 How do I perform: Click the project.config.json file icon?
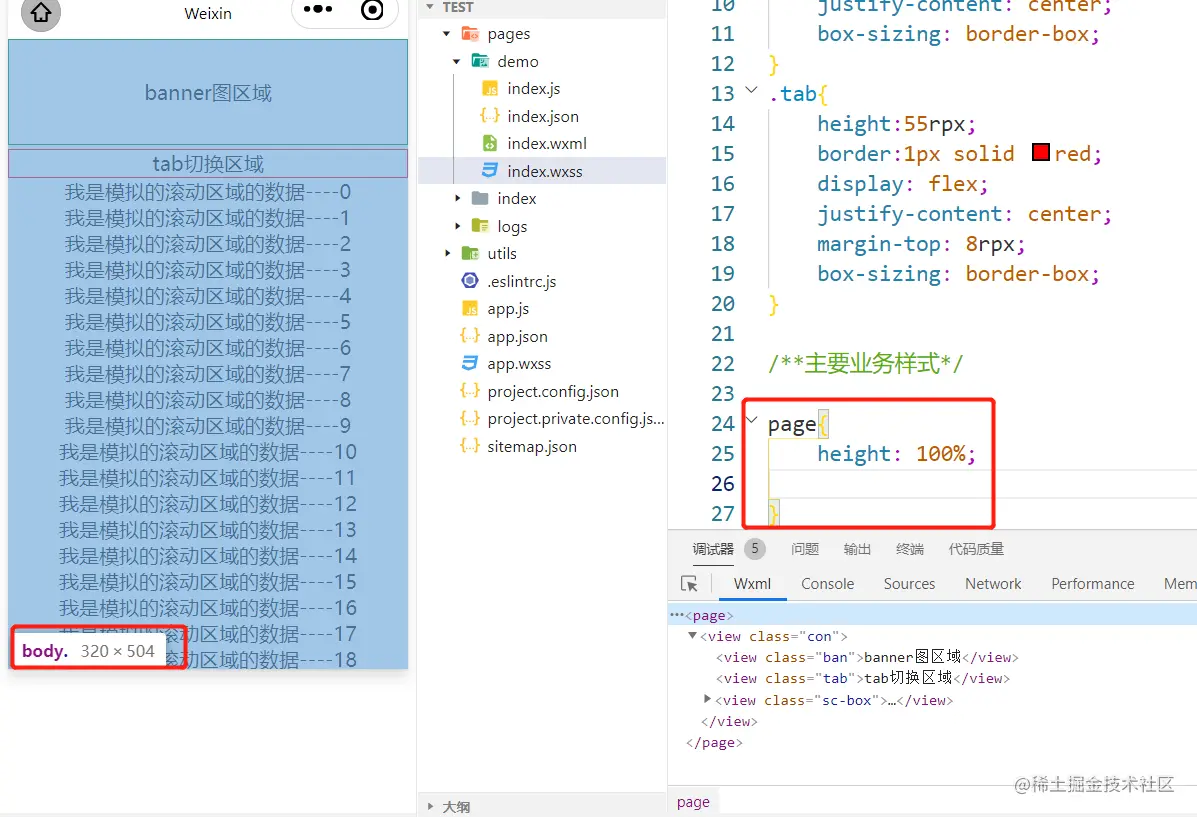(470, 391)
